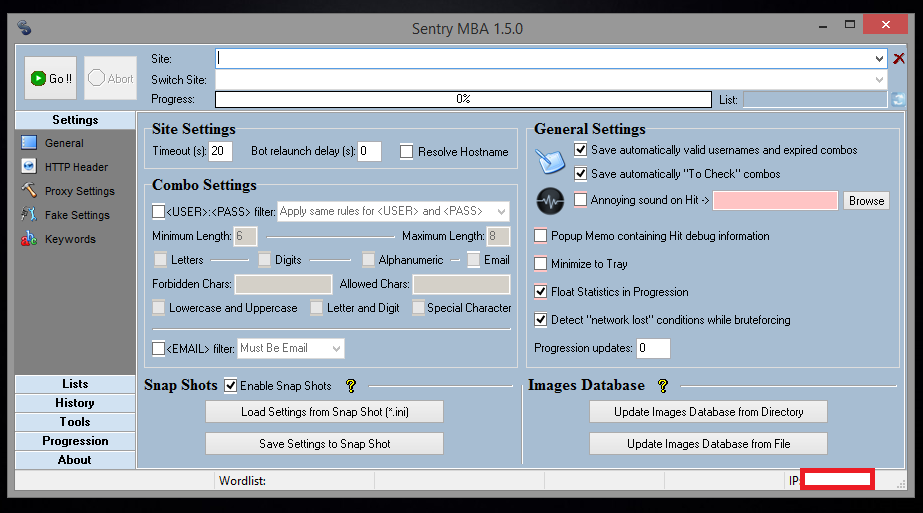The height and width of the screenshot is (513, 923).
Task: Click the Allowed Chars field
Action: 462,284
